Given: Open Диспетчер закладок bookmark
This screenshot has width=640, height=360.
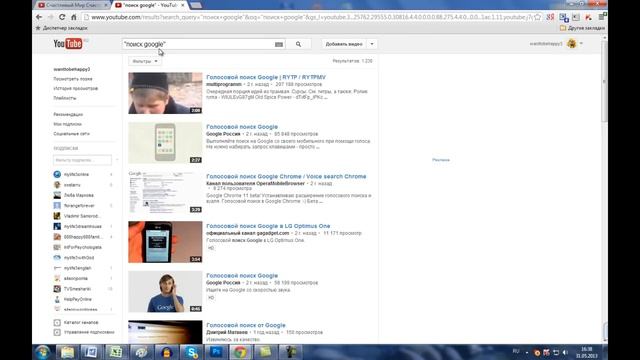Looking at the screenshot, I should 61,28.
